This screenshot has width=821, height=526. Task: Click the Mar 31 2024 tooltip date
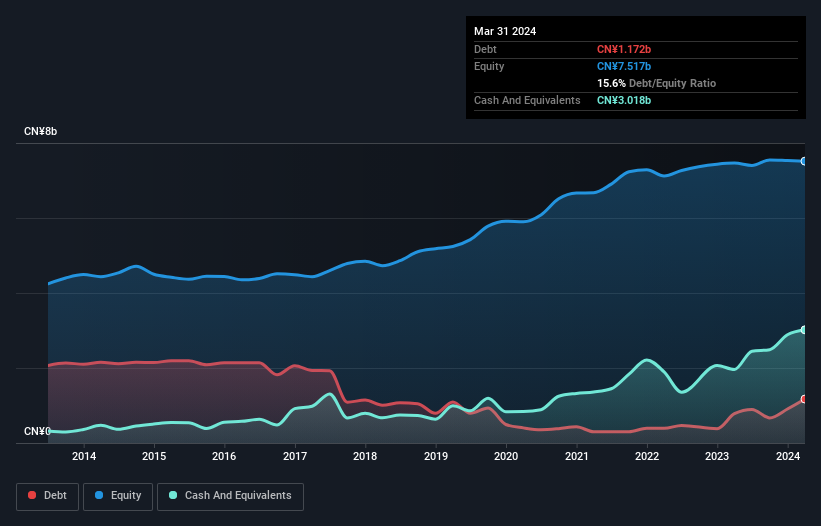click(505, 31)
